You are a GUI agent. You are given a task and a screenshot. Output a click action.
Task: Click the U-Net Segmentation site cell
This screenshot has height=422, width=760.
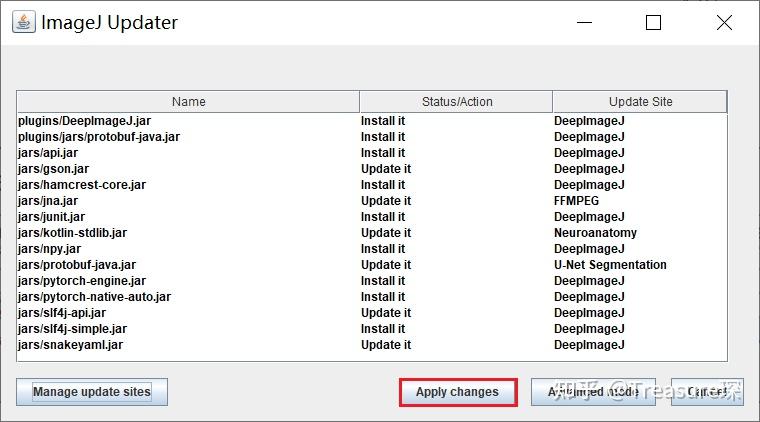(610, 265)
